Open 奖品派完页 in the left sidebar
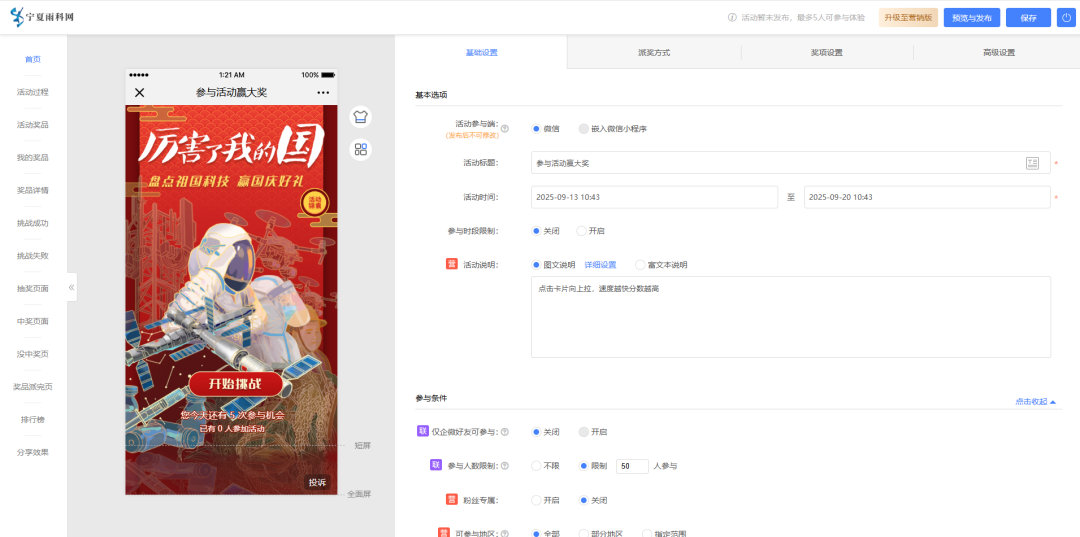 point(33,387)
